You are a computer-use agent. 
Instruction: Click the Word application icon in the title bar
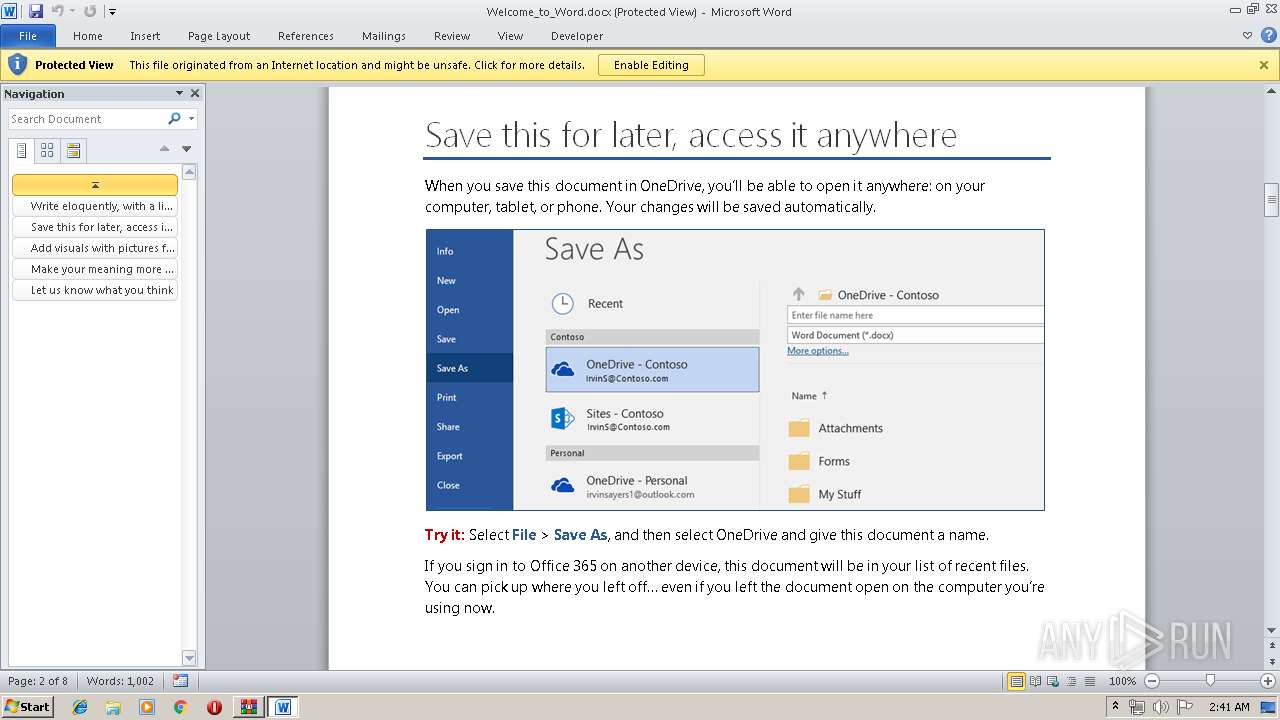[x=10, y=11]
